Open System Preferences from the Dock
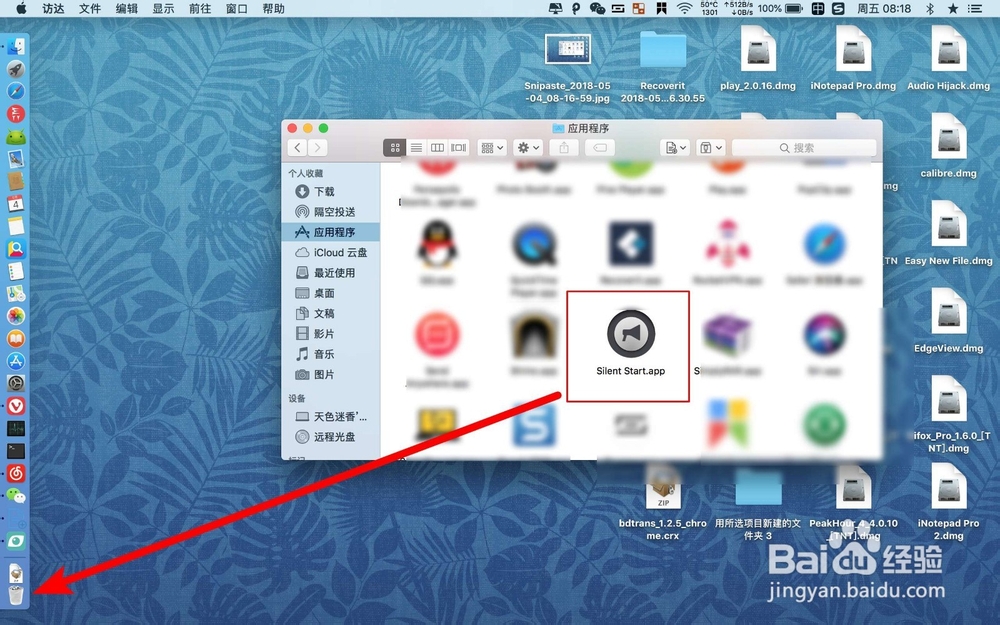The height and width of the screenshot is (625, 1000). point(16,383)
